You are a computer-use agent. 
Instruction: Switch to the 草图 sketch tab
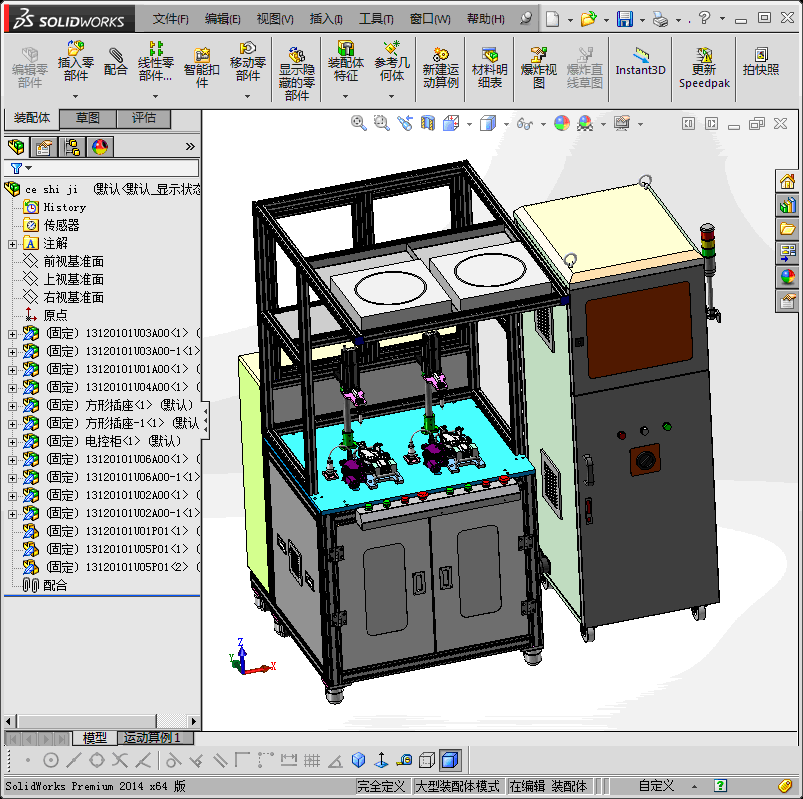88,118
